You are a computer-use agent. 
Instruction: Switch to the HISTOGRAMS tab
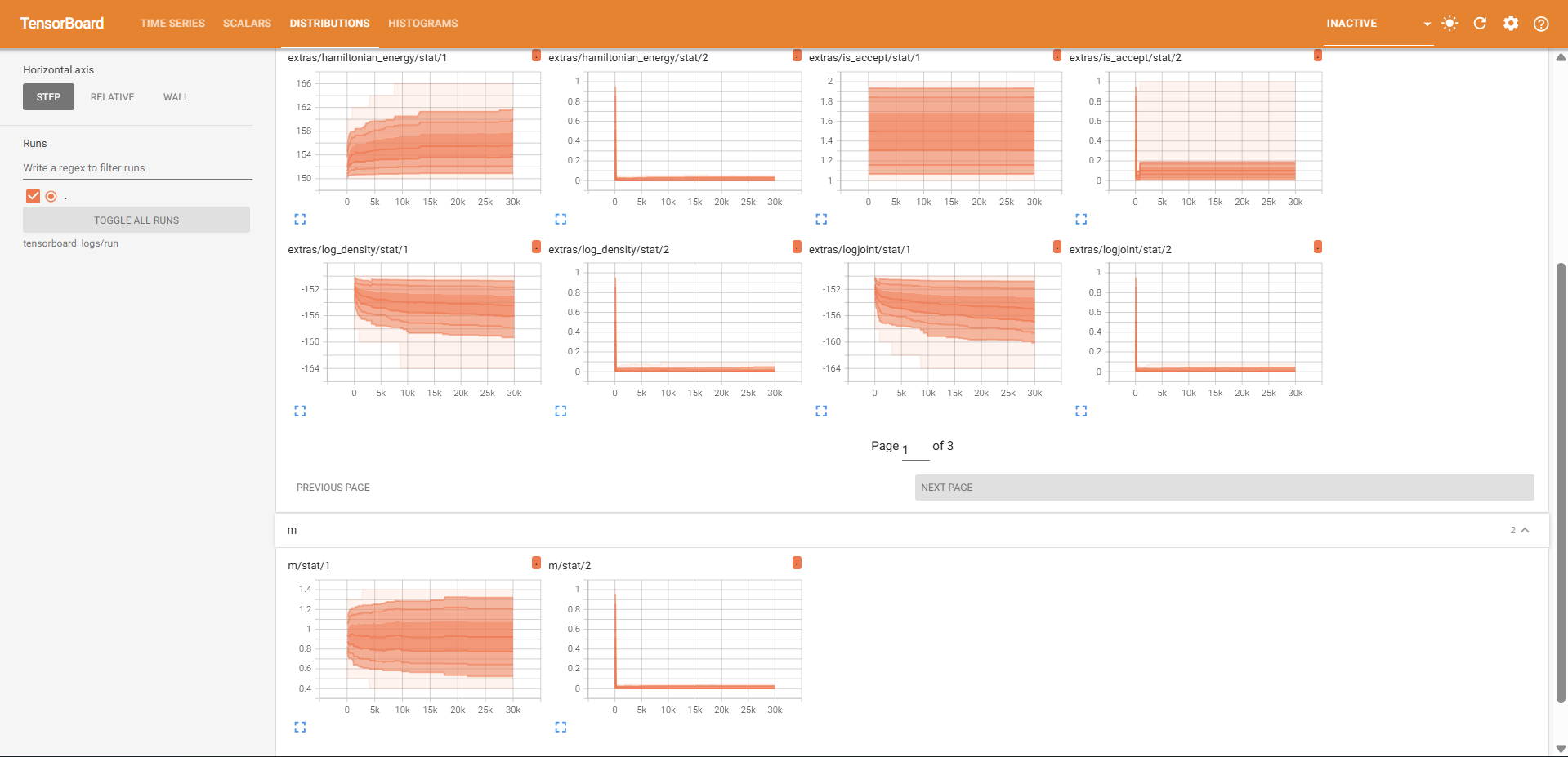(422, 23)
